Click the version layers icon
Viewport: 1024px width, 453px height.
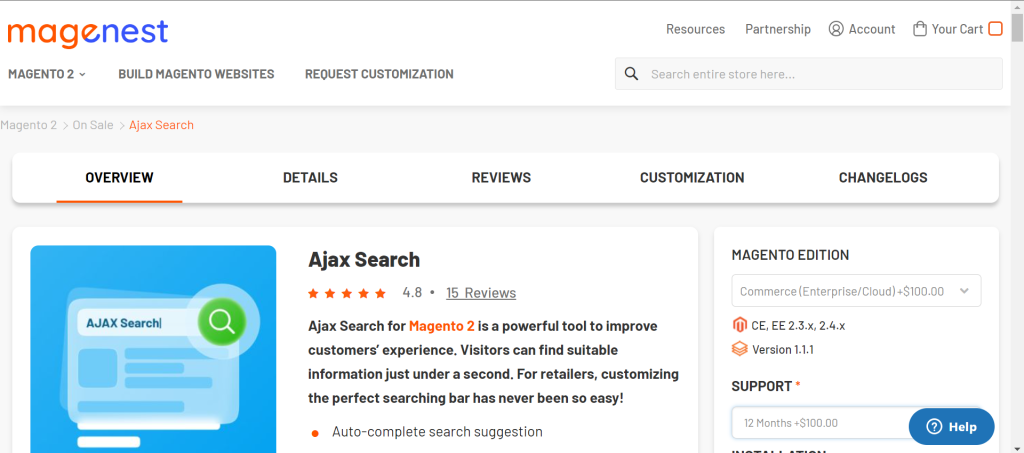click(x=740, y=349)
